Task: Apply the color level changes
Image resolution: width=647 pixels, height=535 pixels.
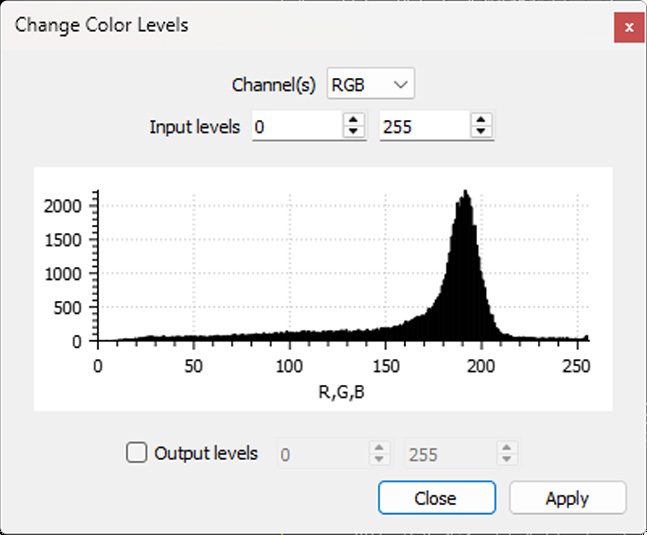Action: 567,498
